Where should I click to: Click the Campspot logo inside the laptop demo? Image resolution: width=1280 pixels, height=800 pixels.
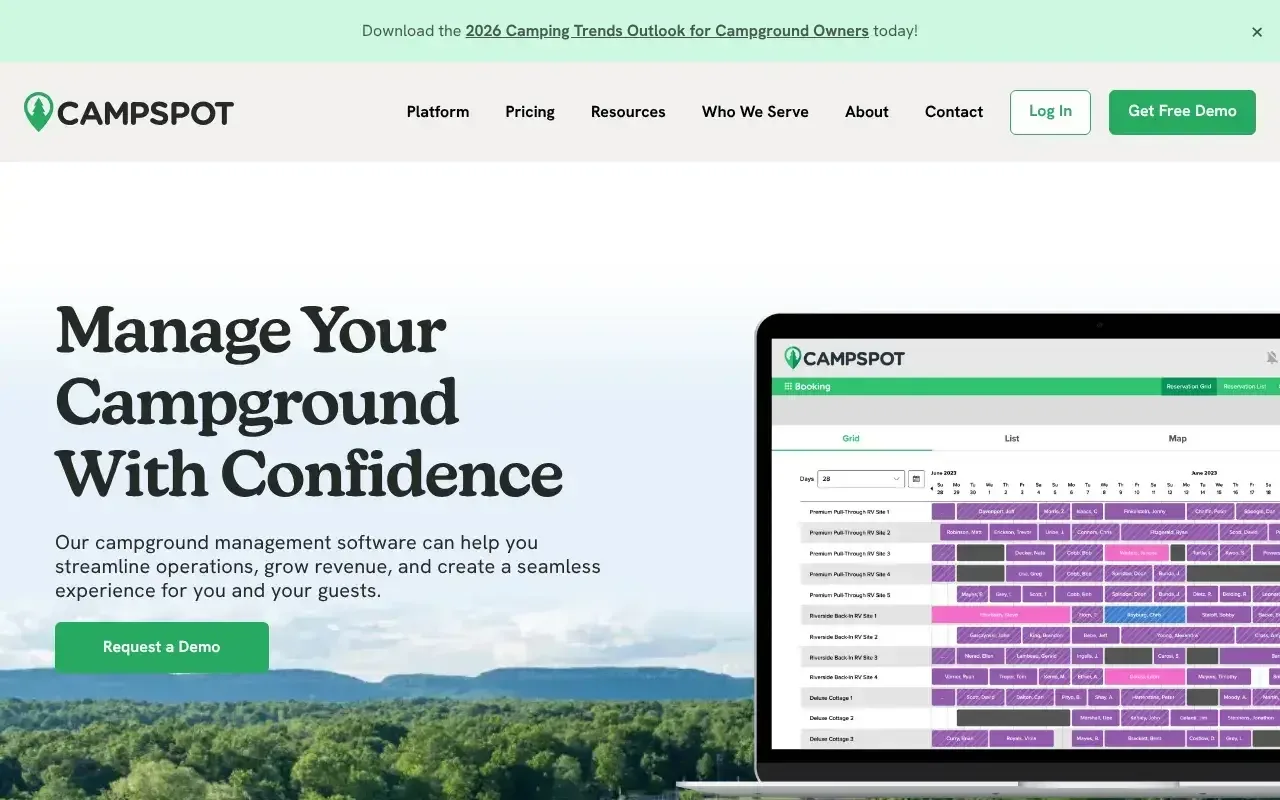(x=845, y=358)
